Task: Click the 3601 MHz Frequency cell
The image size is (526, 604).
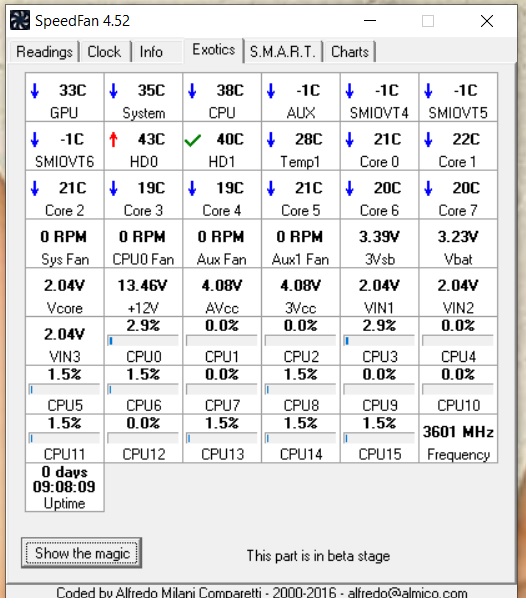Action: (x=458, y=439)
